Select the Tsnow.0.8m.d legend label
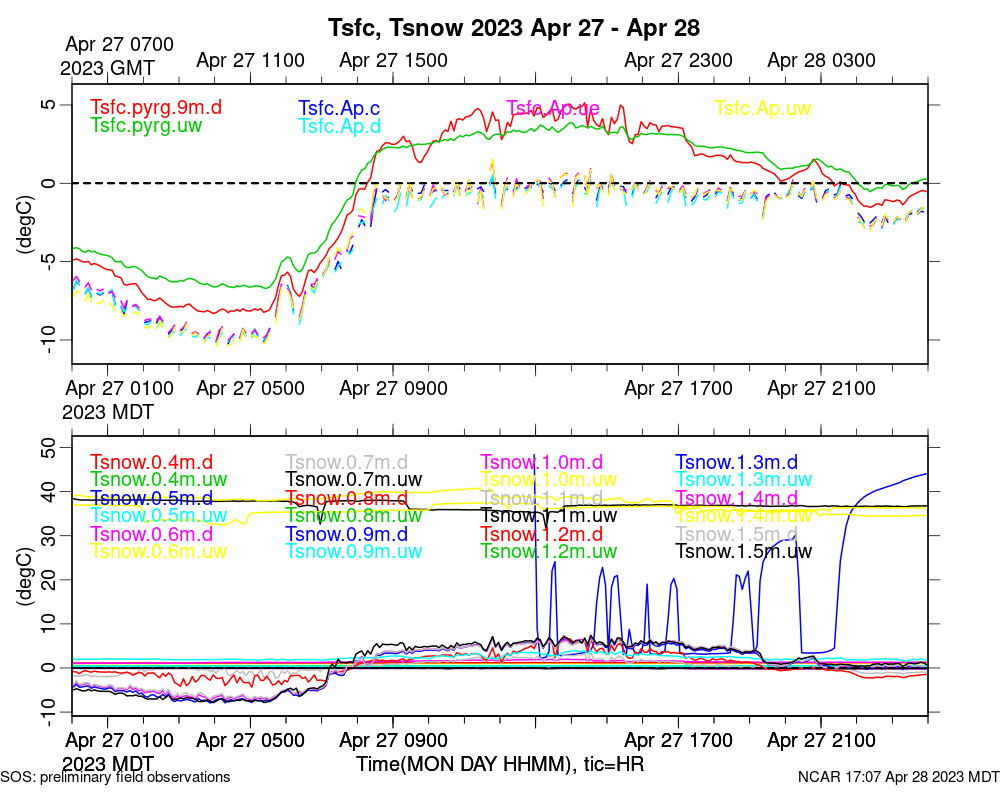This screenshot has width=1000, height=800. 347,498
